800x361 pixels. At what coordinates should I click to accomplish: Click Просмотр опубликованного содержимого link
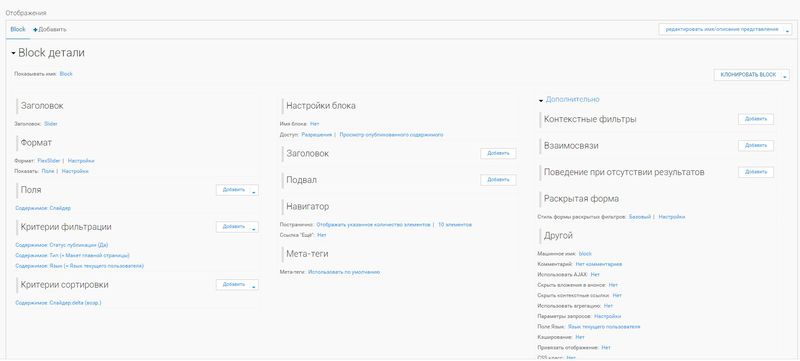coord(391,135)
